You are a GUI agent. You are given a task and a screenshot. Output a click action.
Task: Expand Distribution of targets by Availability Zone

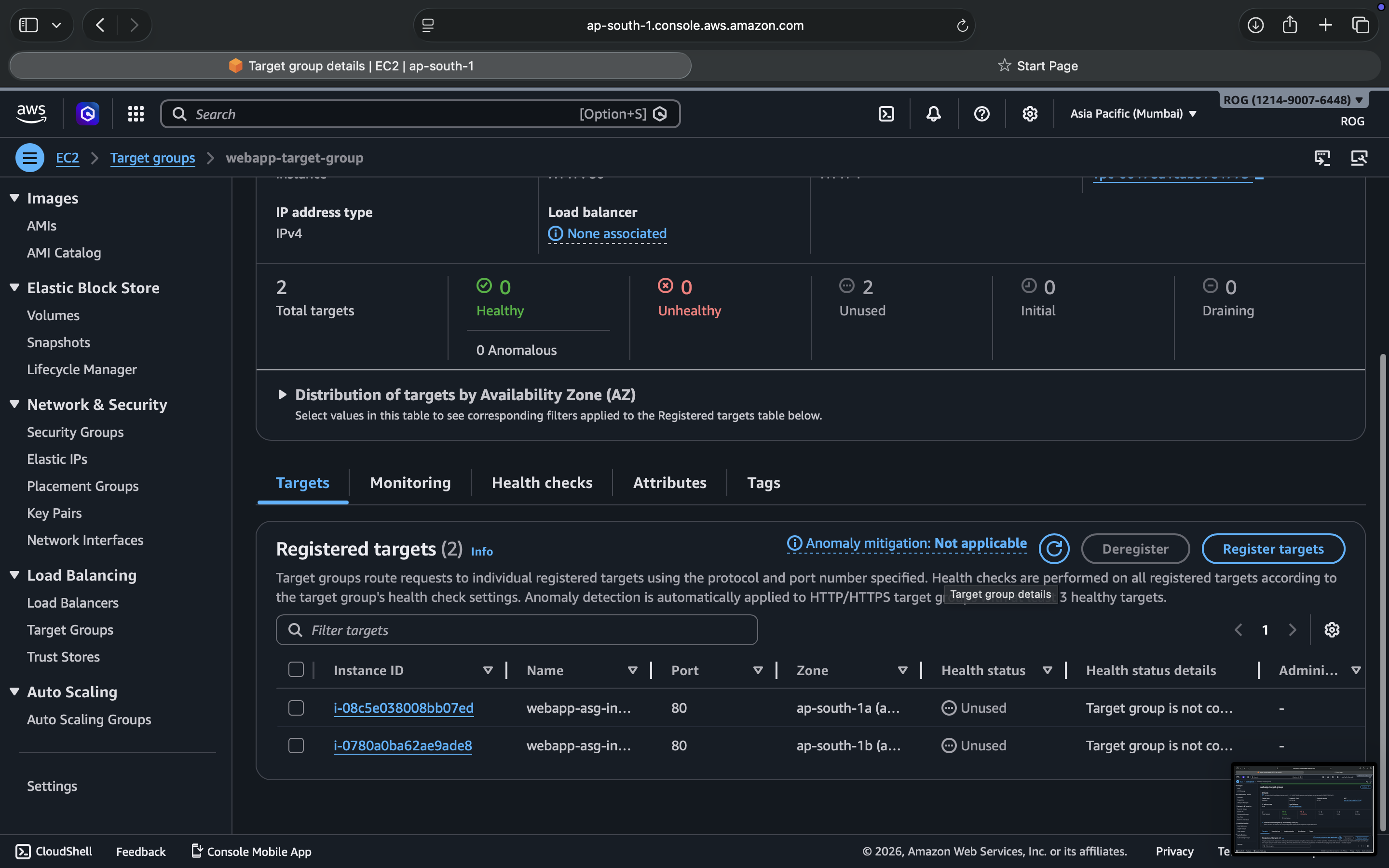(x=282, y=394)
